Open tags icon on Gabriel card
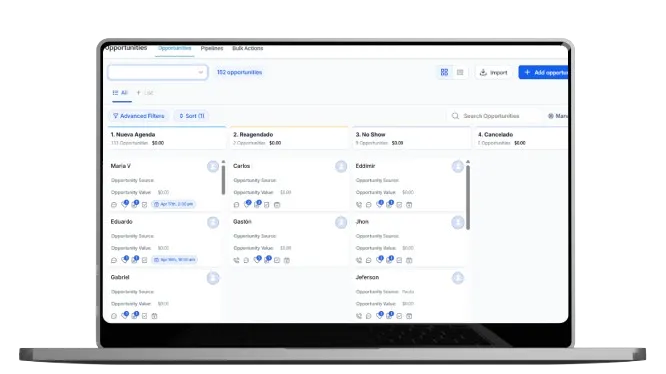The width and height of the screenshot is (666, 374). (124, 315)
